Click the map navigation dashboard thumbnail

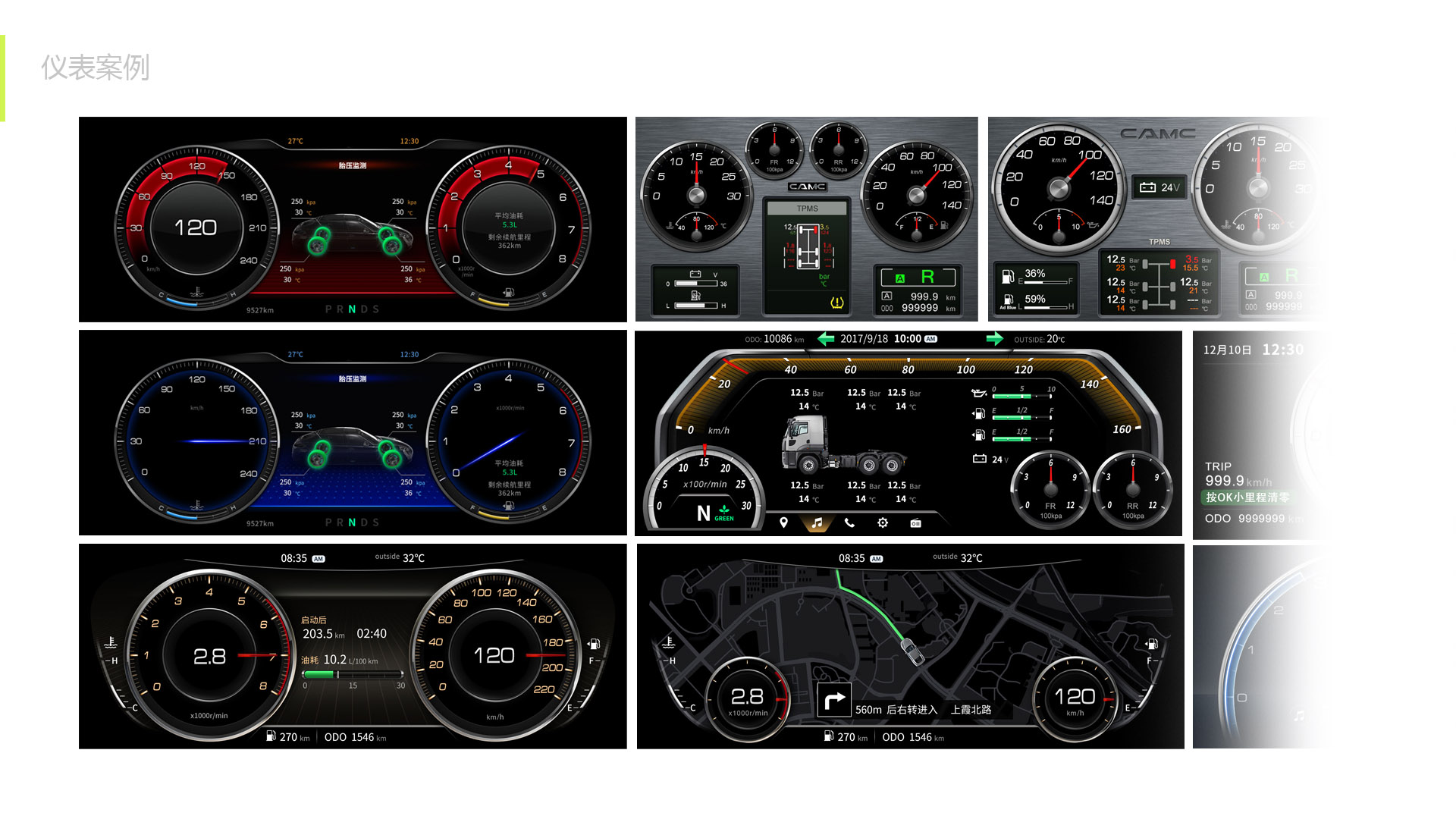click(x=910, y=647)
